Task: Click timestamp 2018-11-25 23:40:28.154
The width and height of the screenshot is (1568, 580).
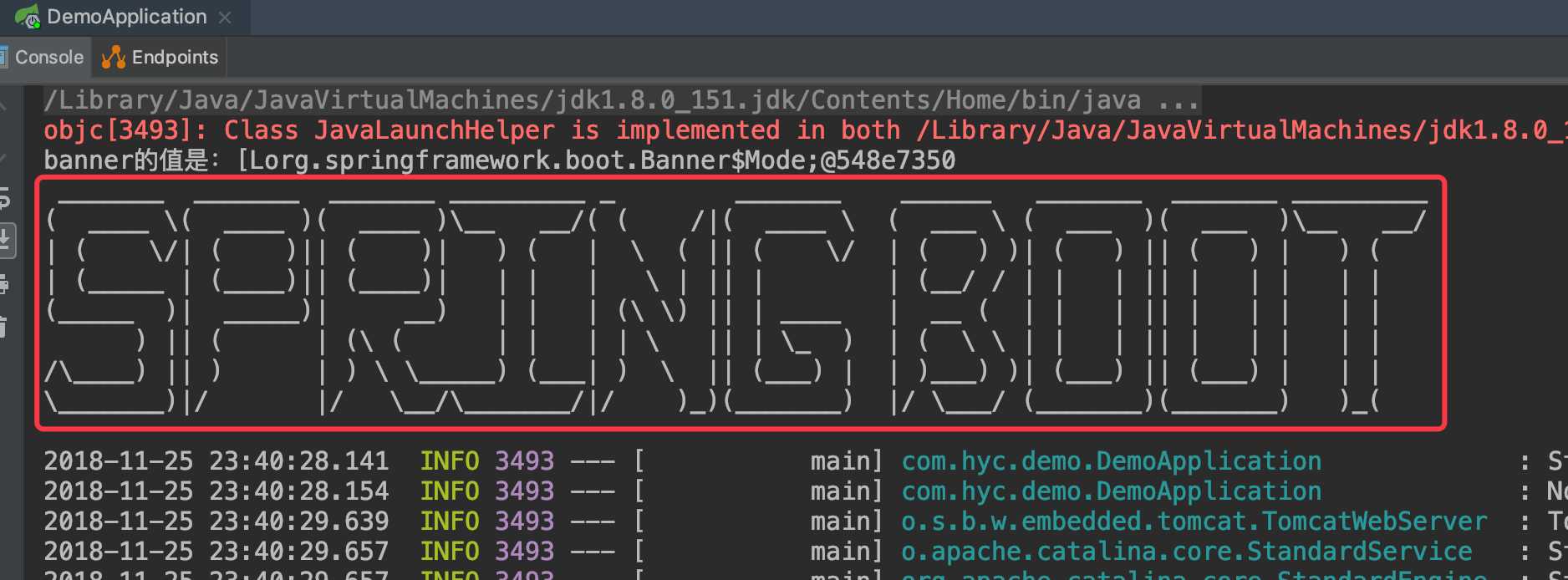Action: [216, 491]
